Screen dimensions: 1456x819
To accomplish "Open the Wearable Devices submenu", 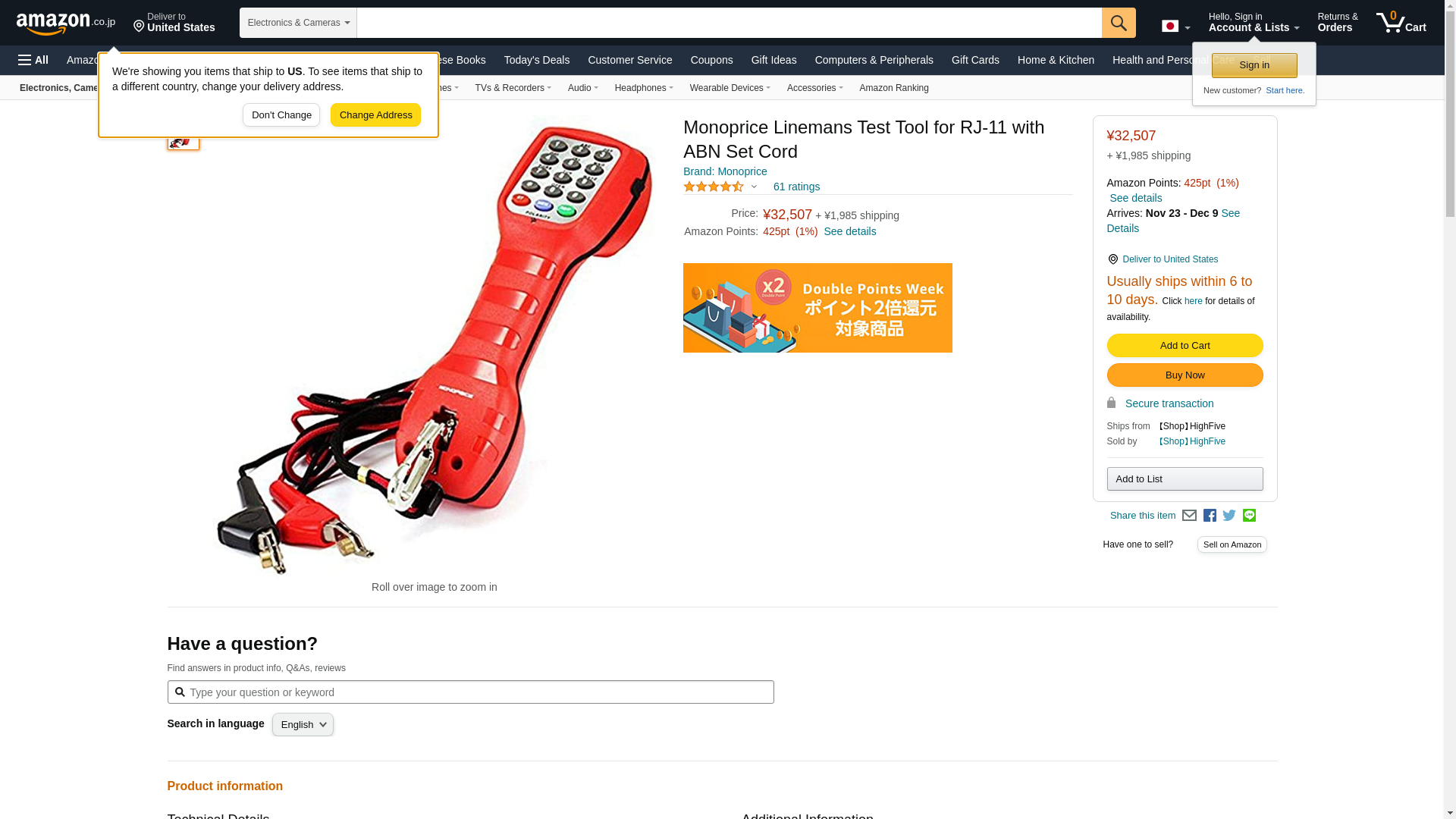I will [x=730, y=88].
